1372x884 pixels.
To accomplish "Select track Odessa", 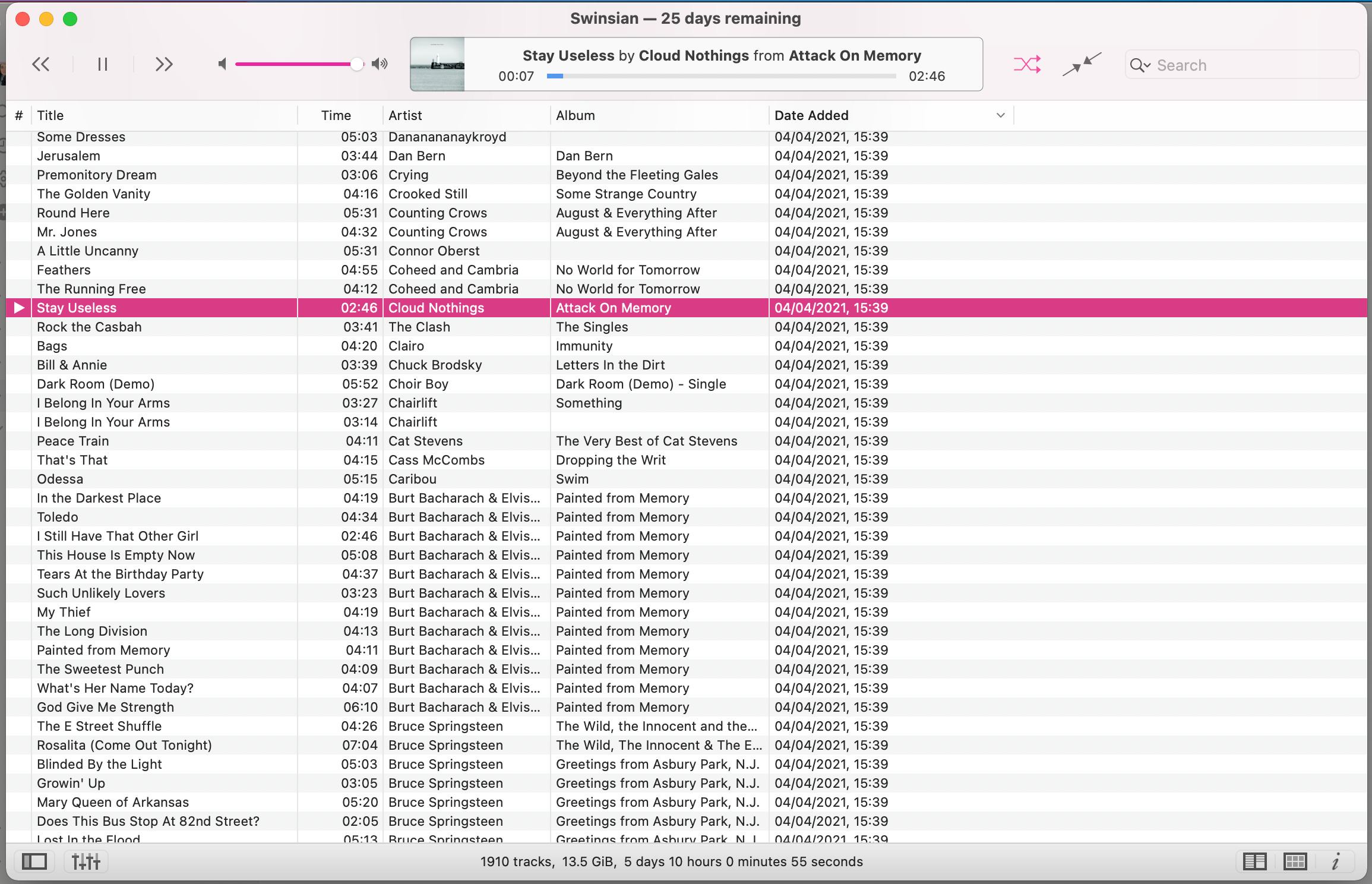I will [x=687, y=479].
